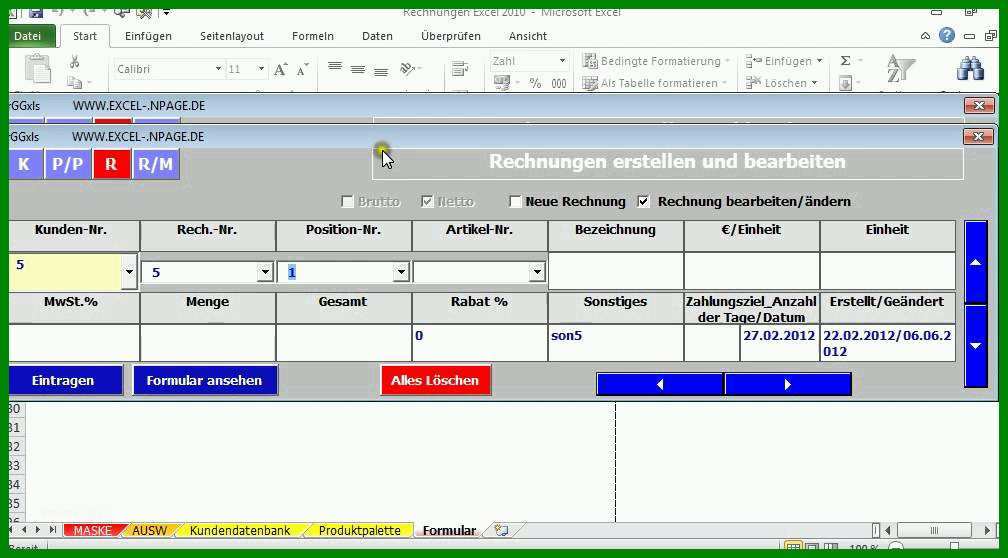Open Sort and Filter funnel icon
Screen dimensions: 1008x558
click(901, 69)
